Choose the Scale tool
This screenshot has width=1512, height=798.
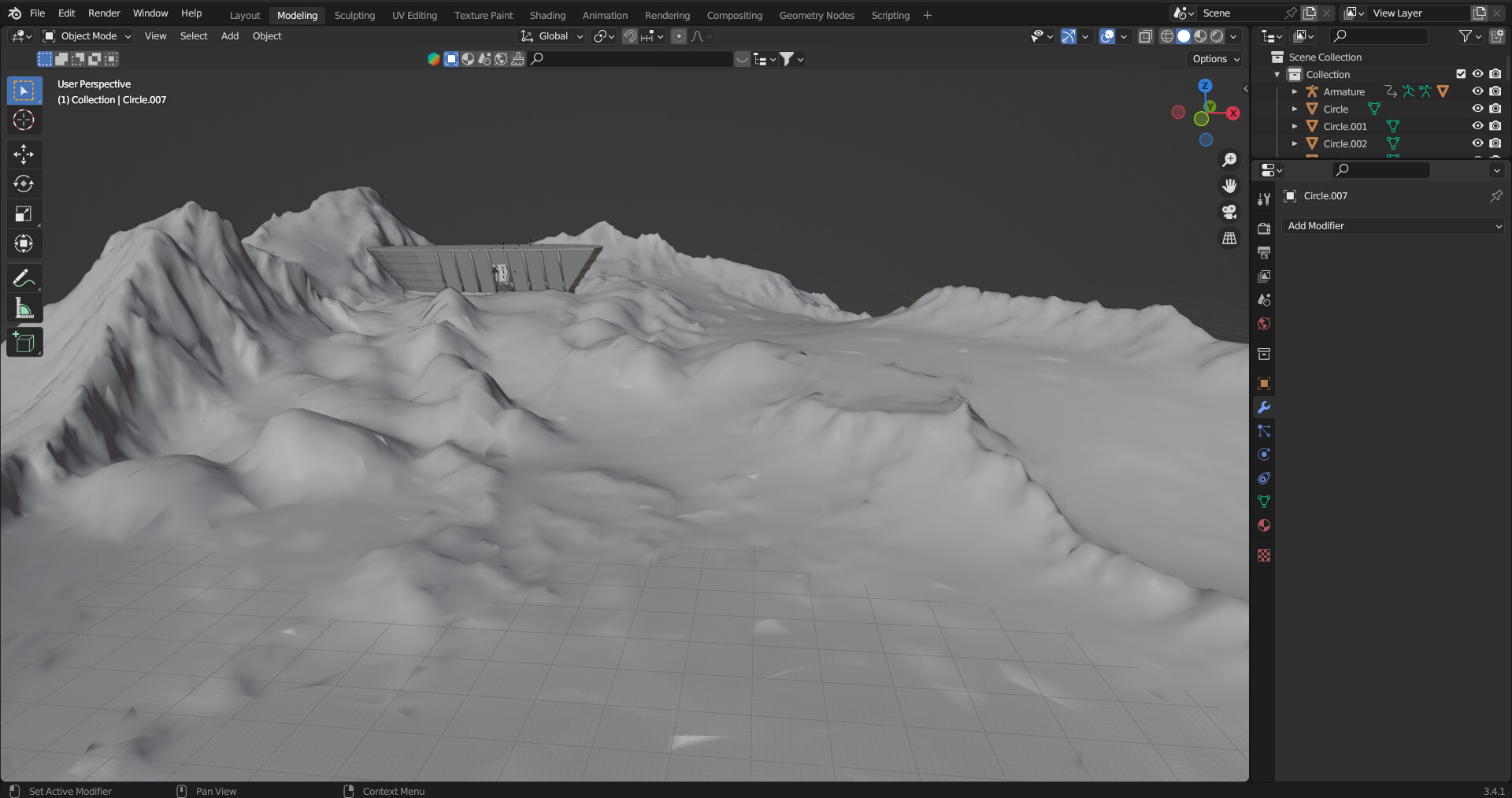24,213
